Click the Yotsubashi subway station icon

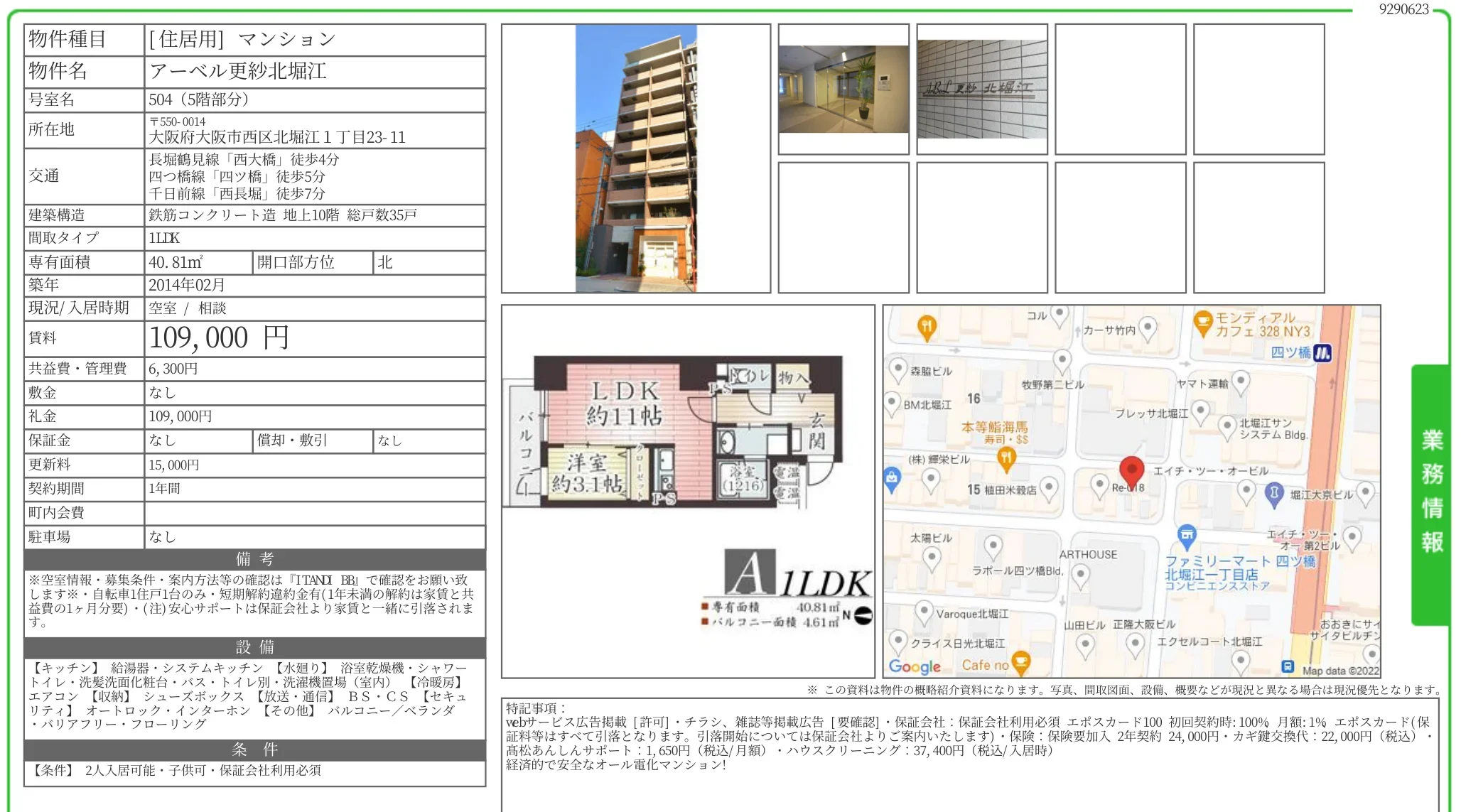click(1322, 352)
